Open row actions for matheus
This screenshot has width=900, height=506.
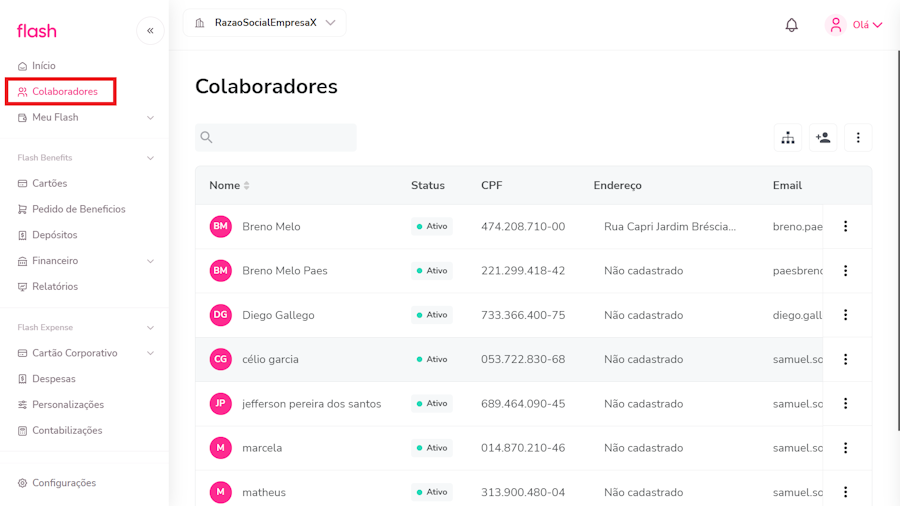[x=845, y=492]
